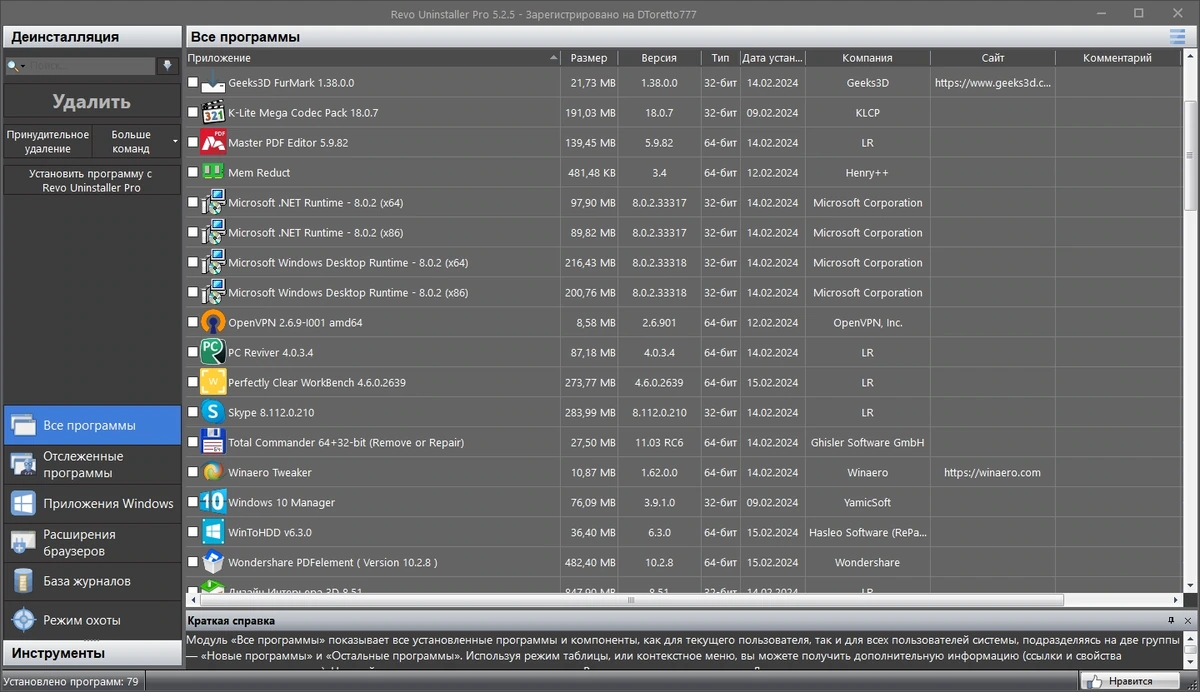The height and width of the screenshot is (692, 1200).
Task: Tick the checkbox for Geeks3D FurMark
Action: point(193,83)
